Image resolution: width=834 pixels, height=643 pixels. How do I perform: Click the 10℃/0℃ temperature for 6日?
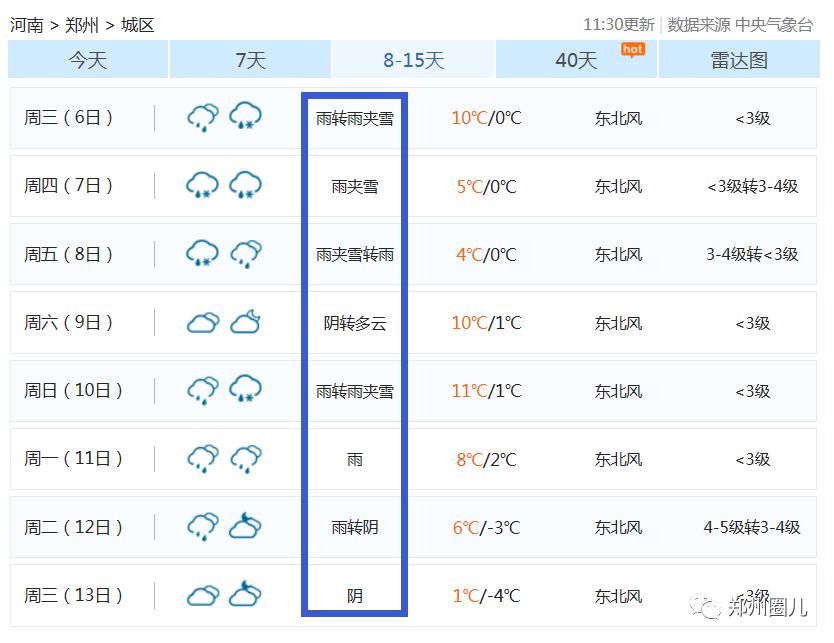coord(486,118)
